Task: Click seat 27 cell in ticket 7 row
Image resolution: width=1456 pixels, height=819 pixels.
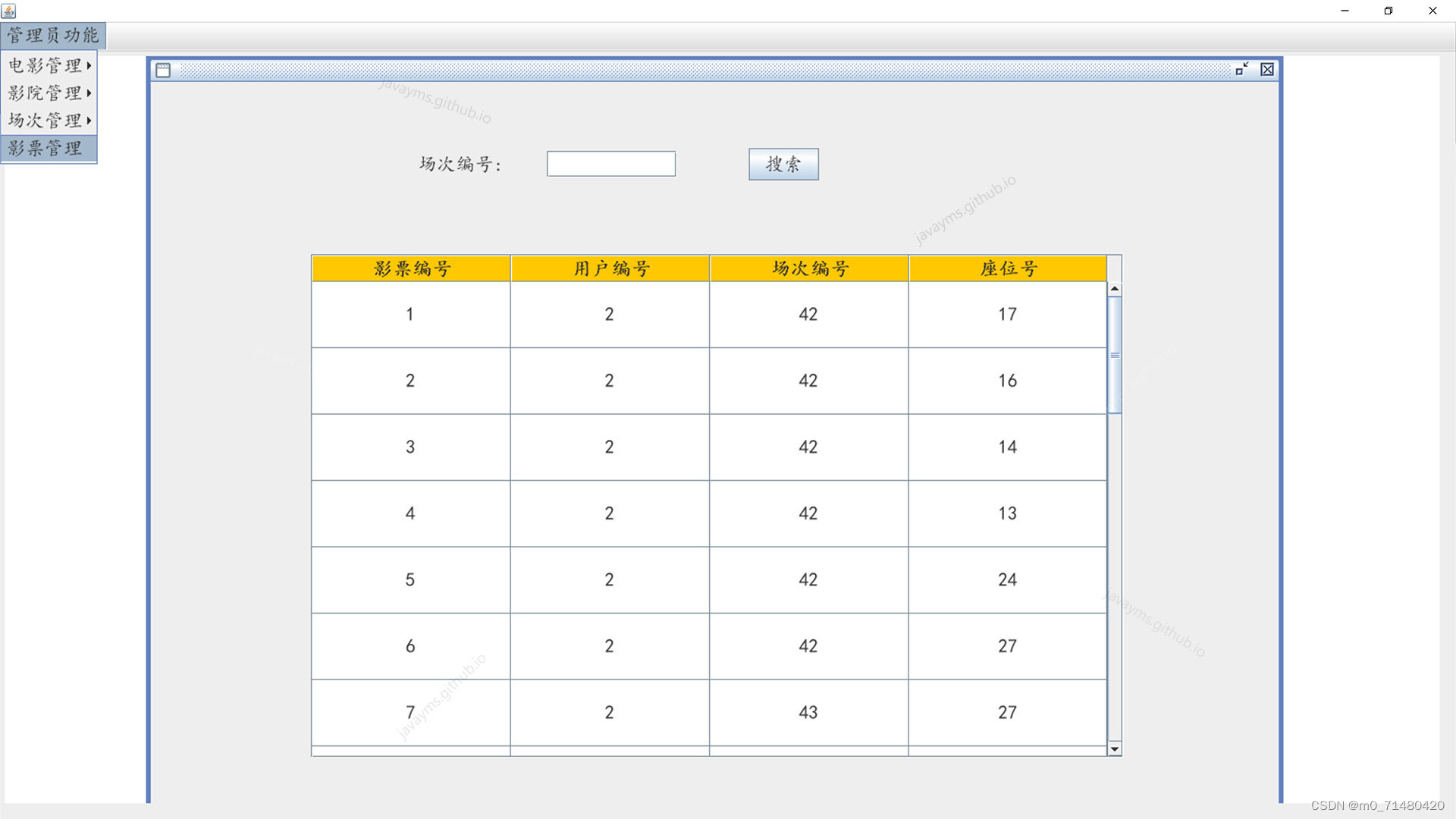Action: [x=1008, y=713]
